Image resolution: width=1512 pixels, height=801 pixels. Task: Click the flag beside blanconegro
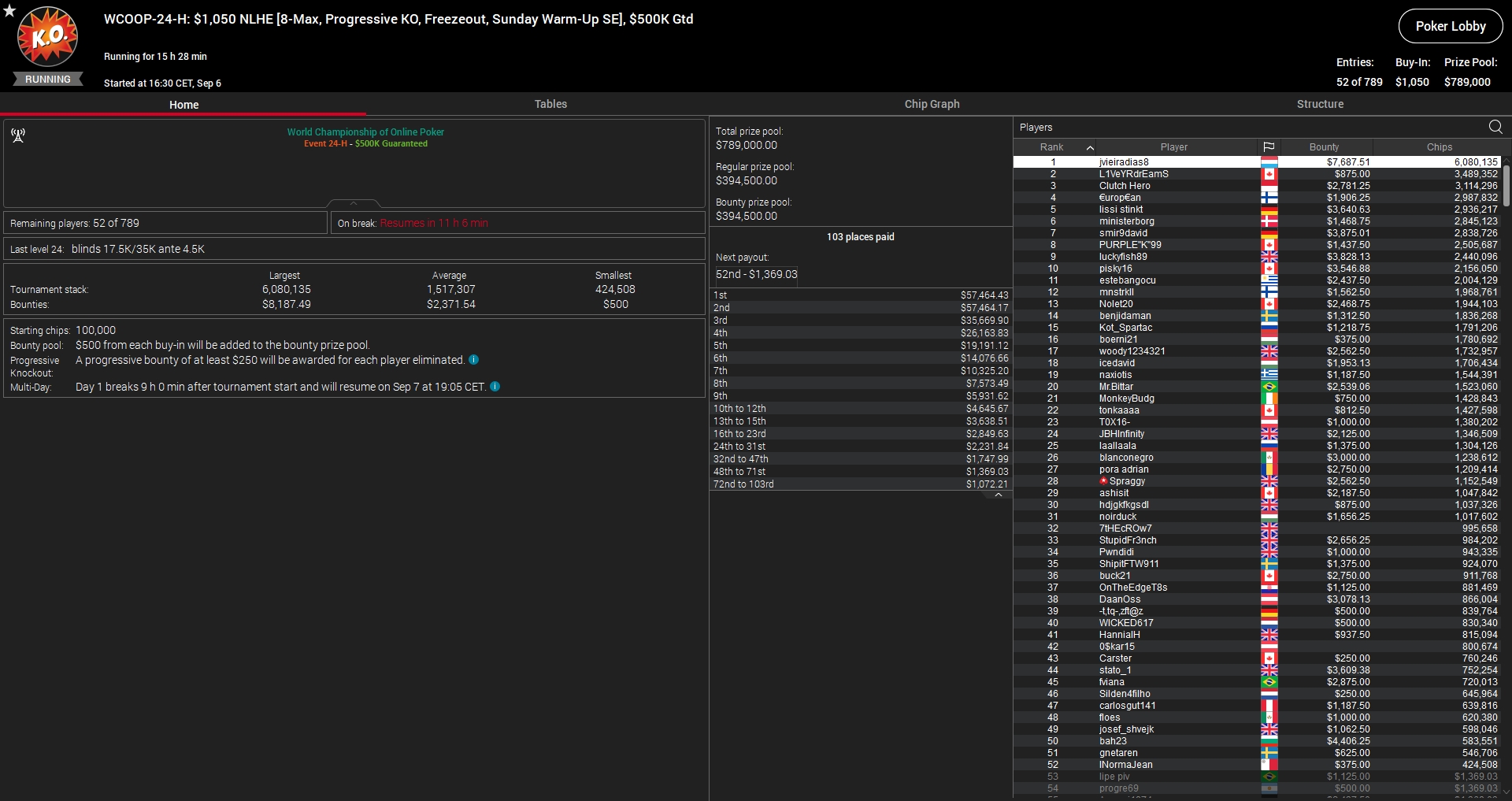[1269, 458]
